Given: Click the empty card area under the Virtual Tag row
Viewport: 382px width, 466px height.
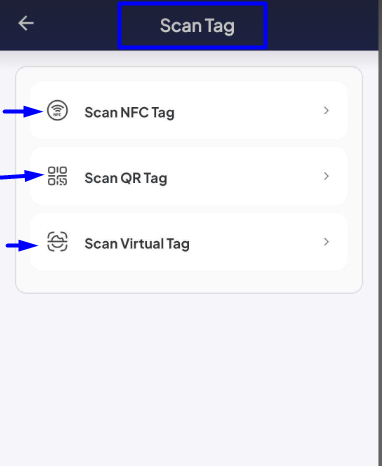Looking at the screenshot, I should (189, 282).
